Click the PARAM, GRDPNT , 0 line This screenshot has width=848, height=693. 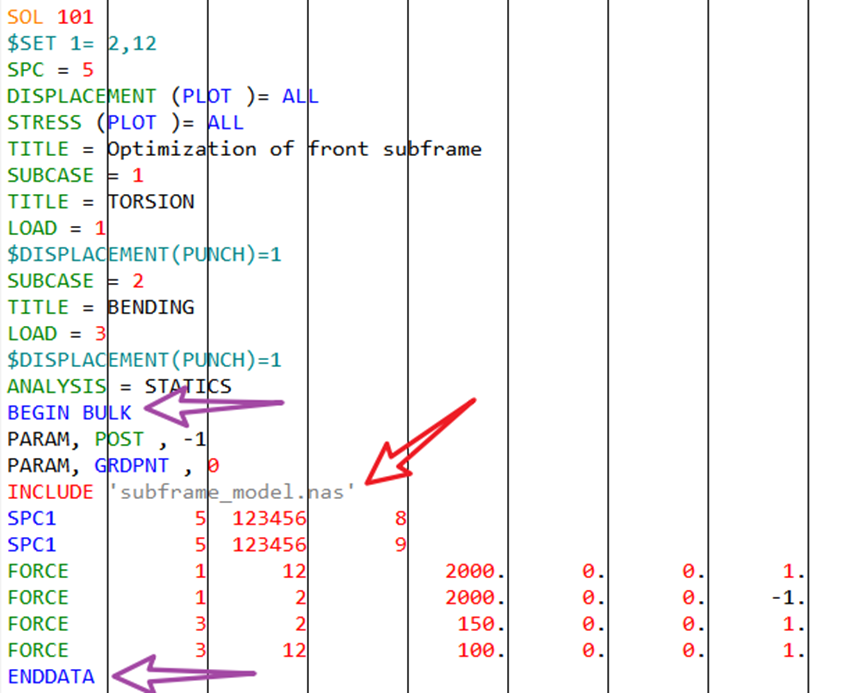(113, 465)
